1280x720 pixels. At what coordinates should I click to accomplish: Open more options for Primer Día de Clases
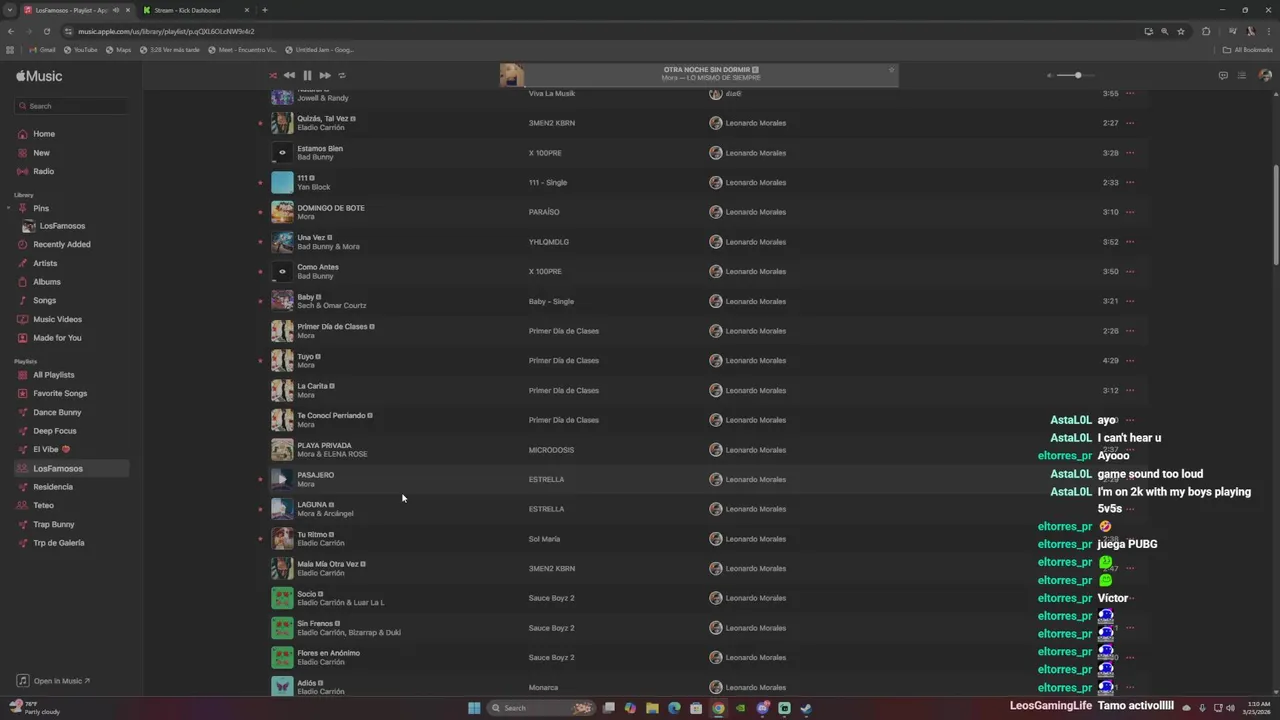[1130, 331]
